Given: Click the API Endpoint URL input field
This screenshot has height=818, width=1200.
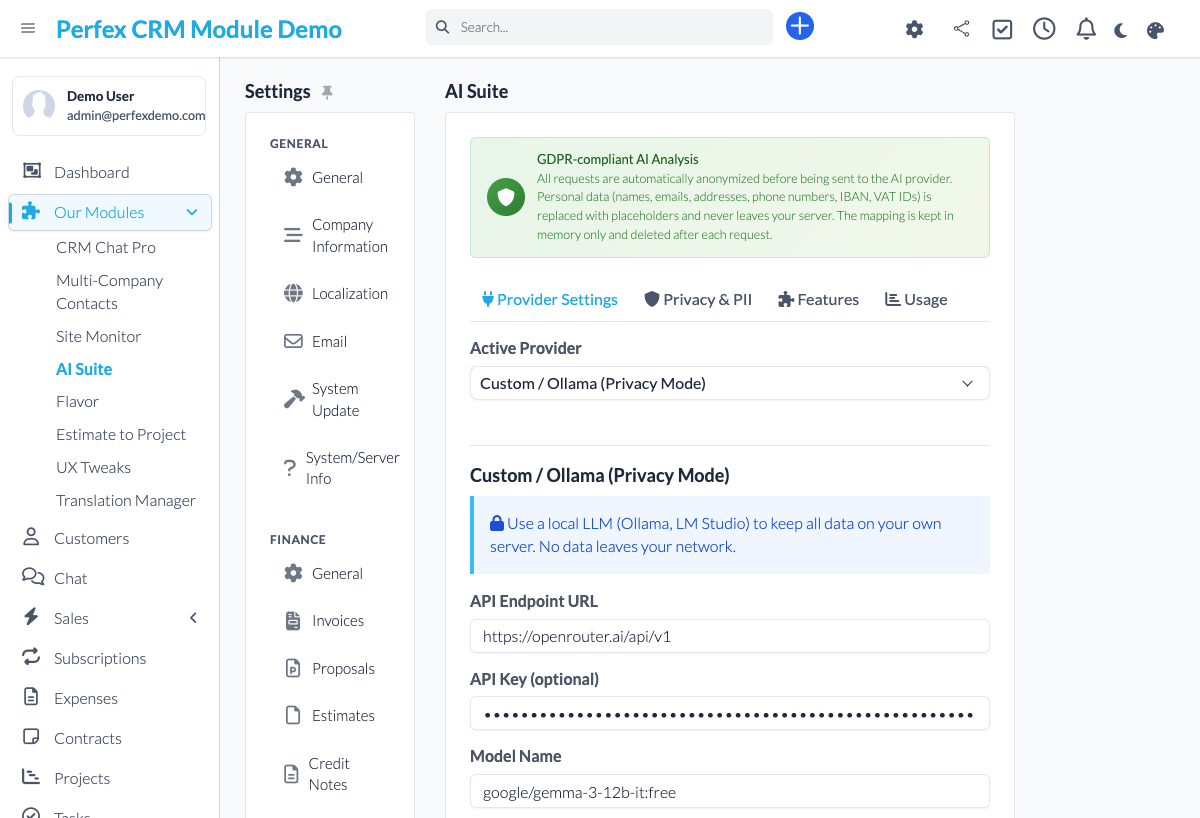Looking at the screenshot, I should click(729, 636).
